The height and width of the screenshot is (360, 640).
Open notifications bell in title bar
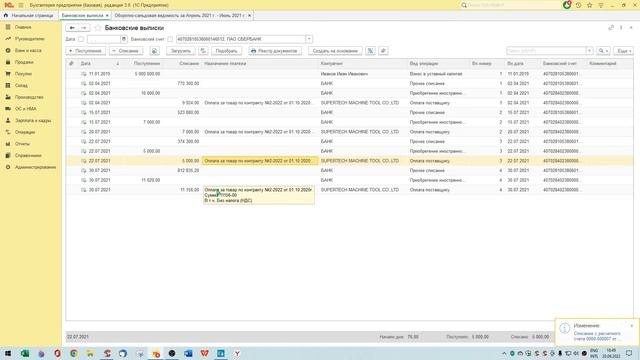coord(567,5)
